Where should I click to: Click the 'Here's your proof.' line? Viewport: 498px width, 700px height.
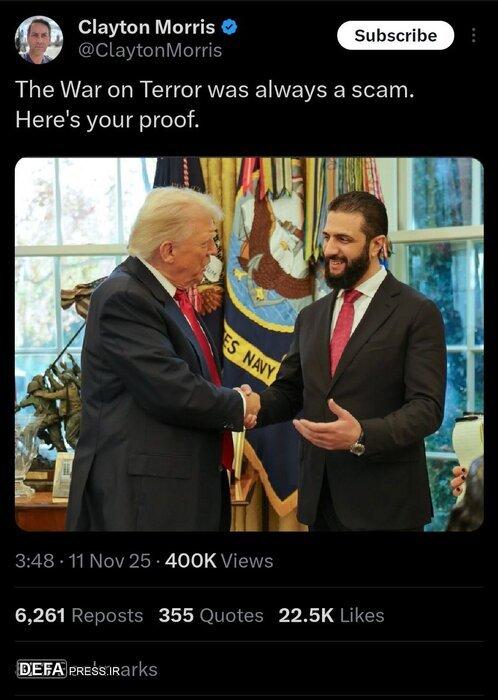[107, 120]
